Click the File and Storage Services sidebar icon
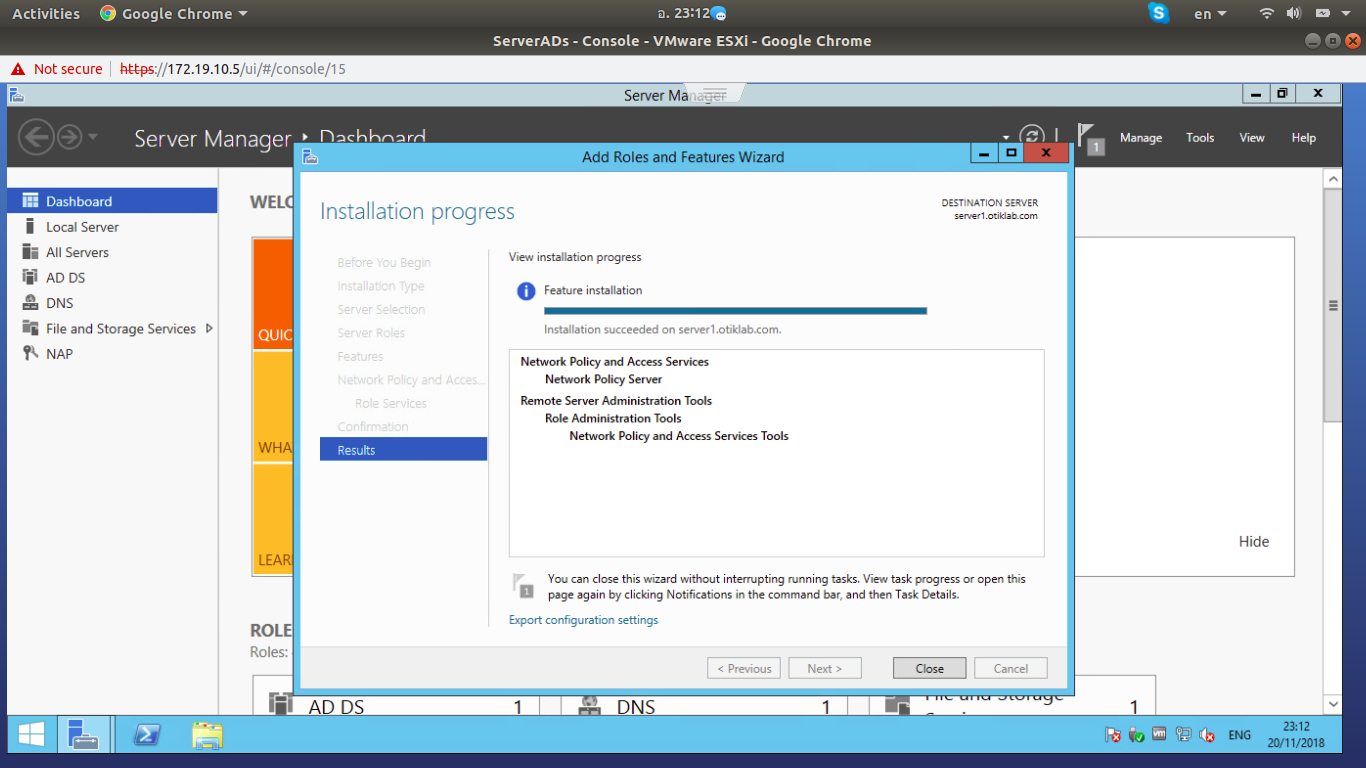 pos(30,328)
